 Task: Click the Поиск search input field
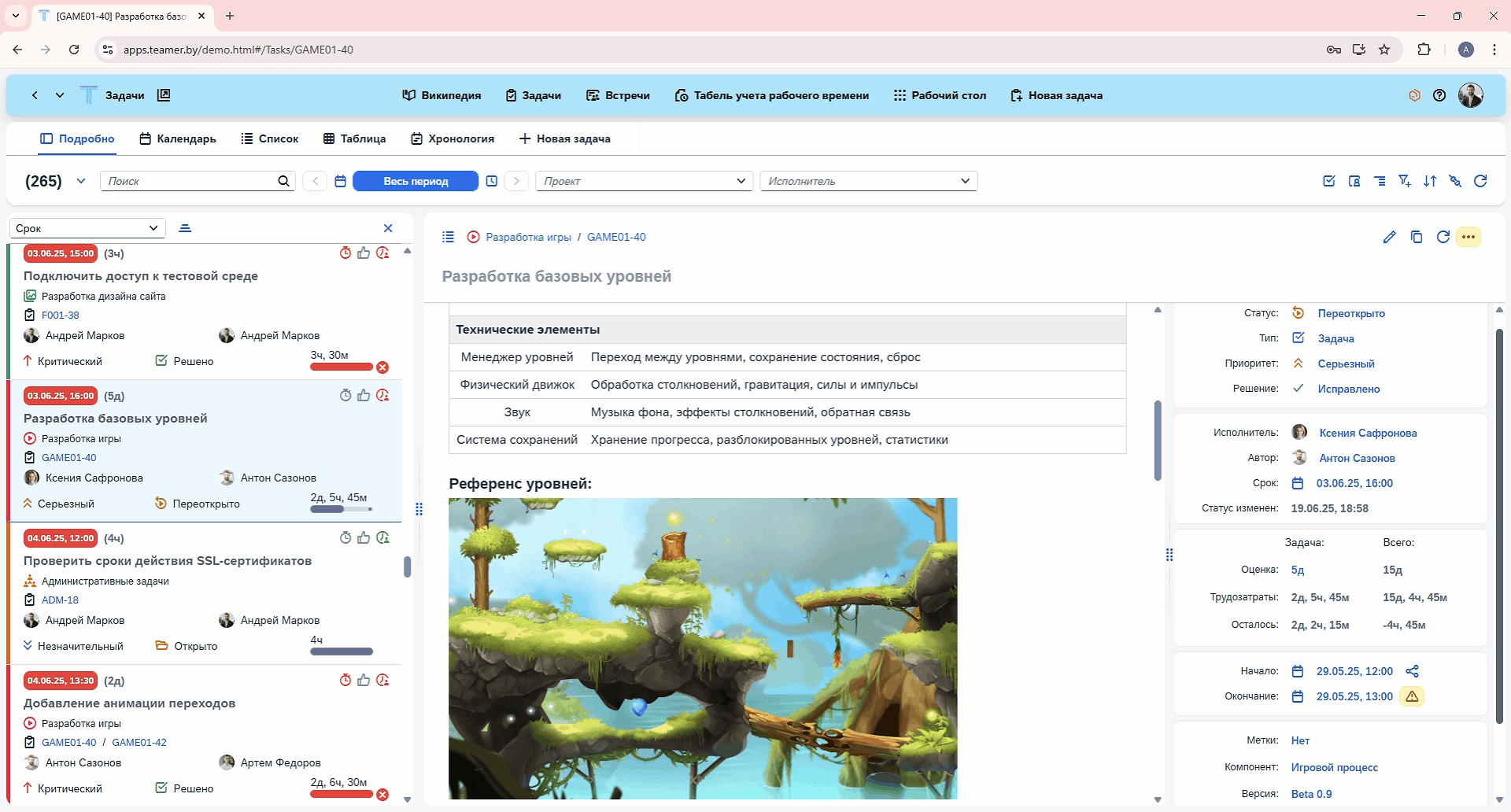(190, 181)
